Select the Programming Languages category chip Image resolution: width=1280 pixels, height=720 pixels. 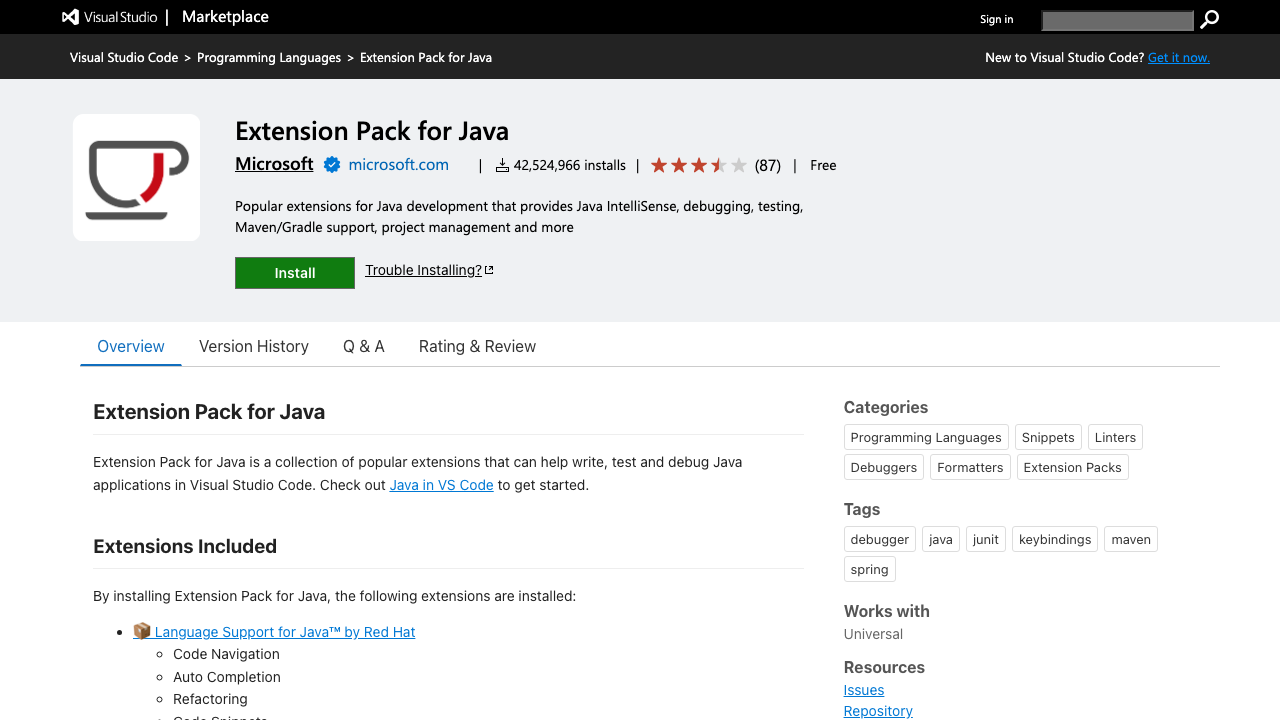point(926,437)
